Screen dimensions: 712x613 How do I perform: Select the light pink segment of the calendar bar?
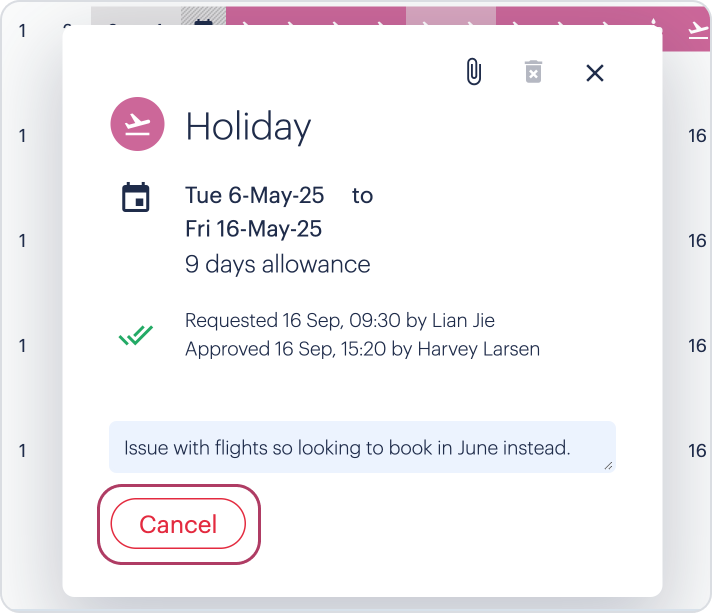[450, 15]
